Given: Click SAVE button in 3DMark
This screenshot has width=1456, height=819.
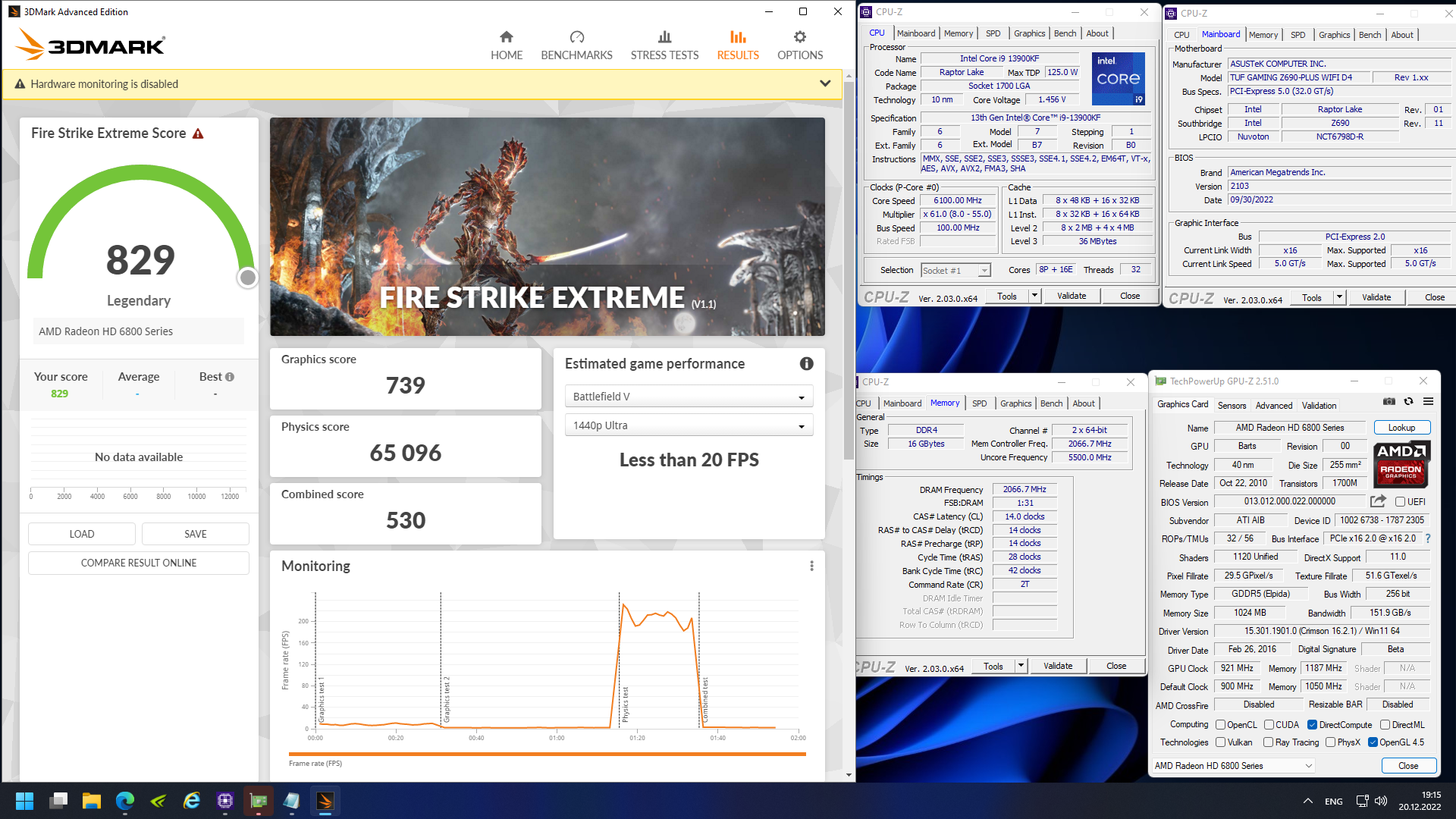Looking at the screenshot, I should tap(196, 534).
